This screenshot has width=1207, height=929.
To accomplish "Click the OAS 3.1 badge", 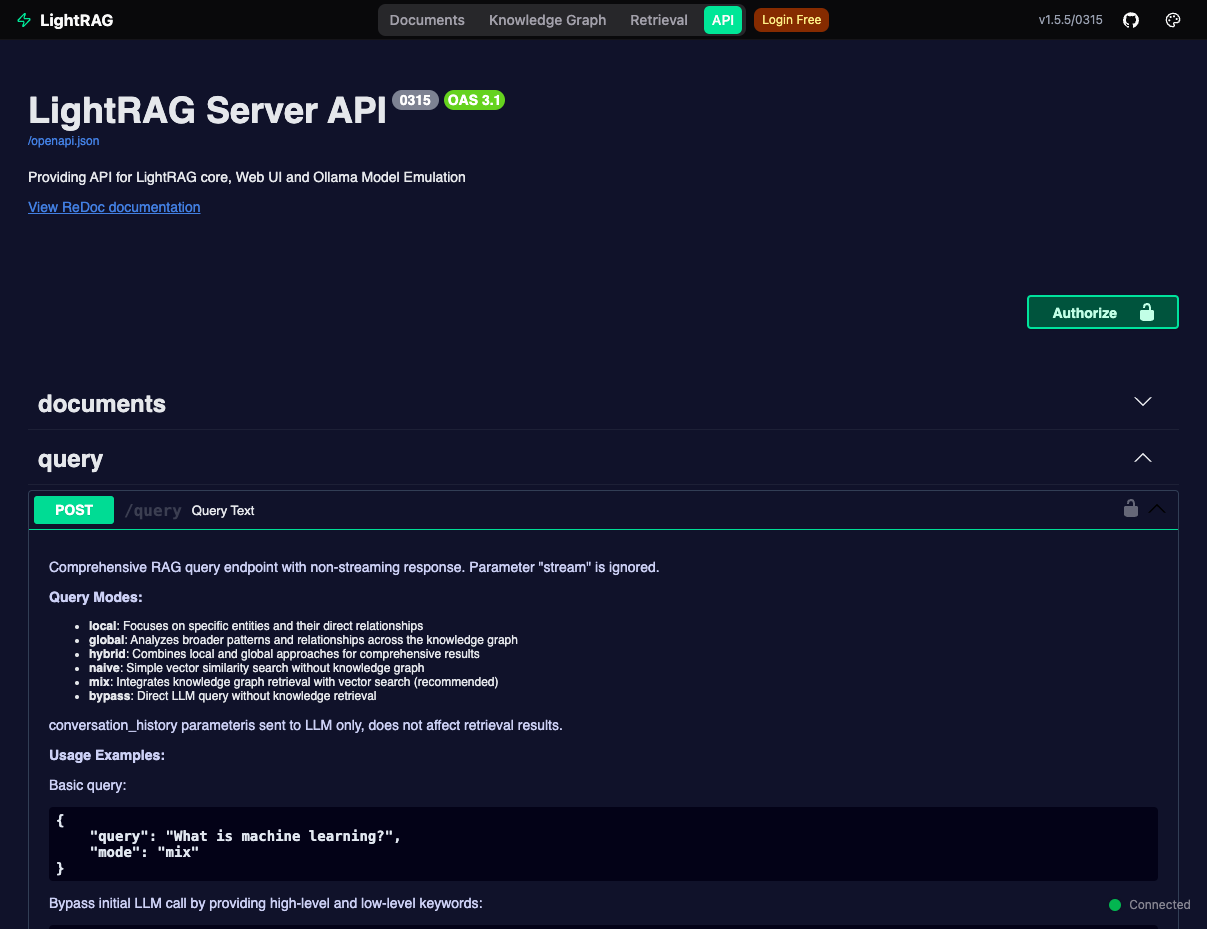I will click(474, 100).
